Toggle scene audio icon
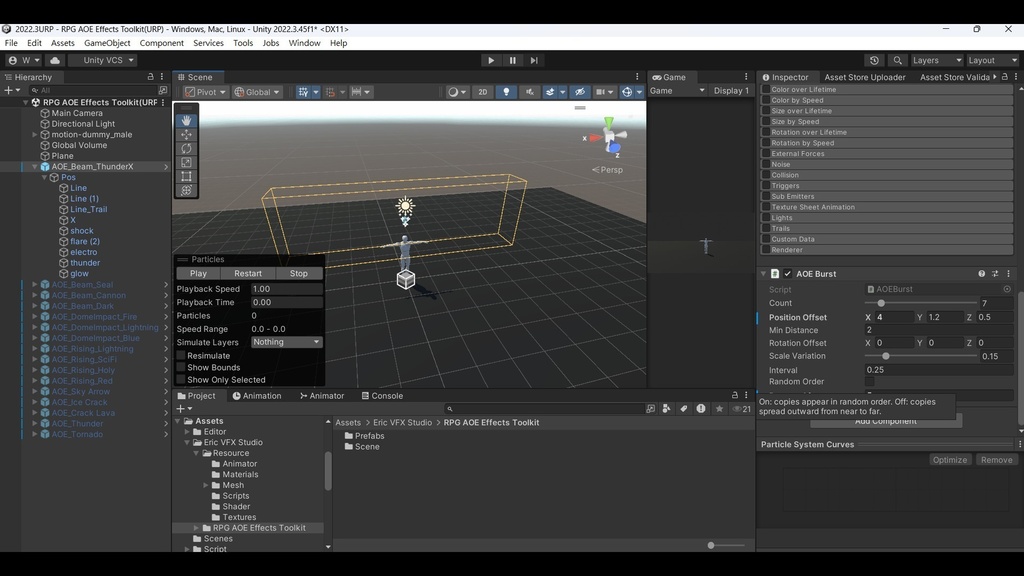 (x=530, y=92)
